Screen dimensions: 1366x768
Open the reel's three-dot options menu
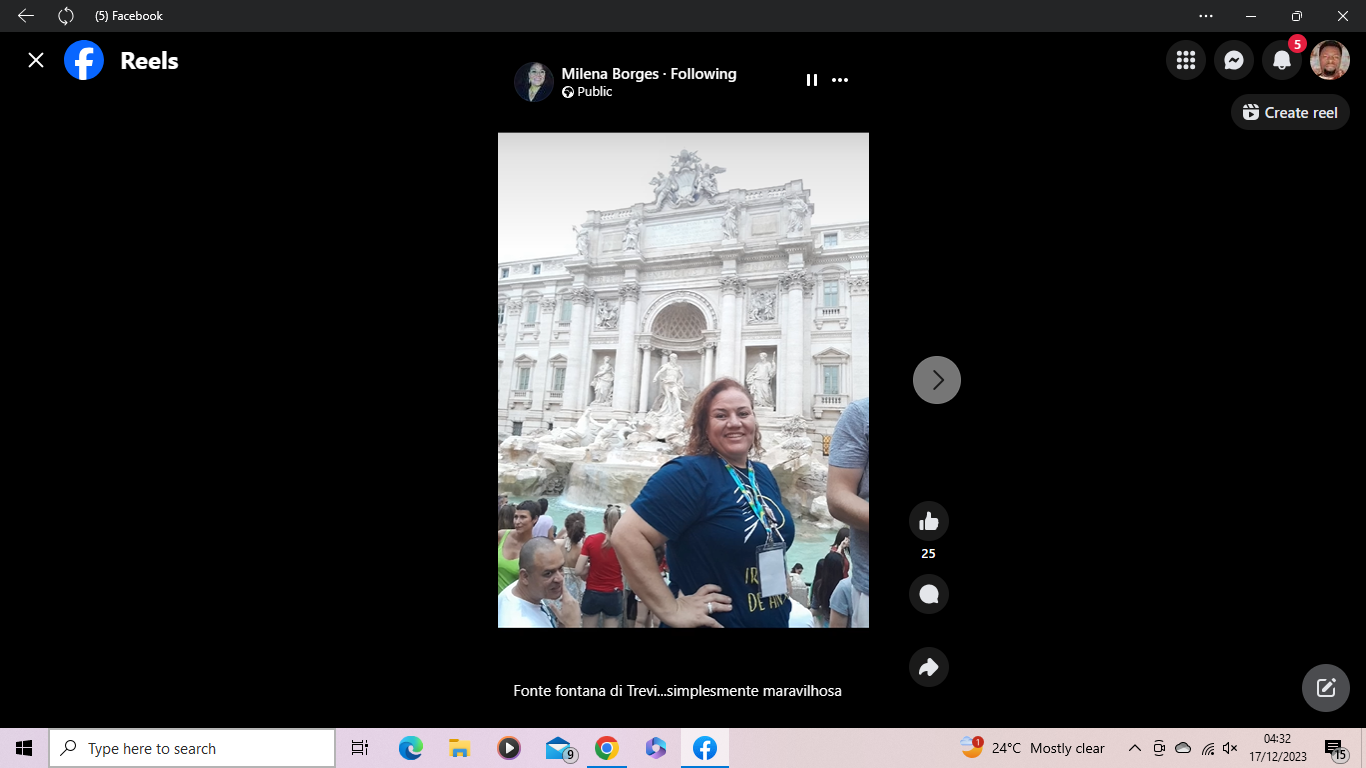click(840, 80)
